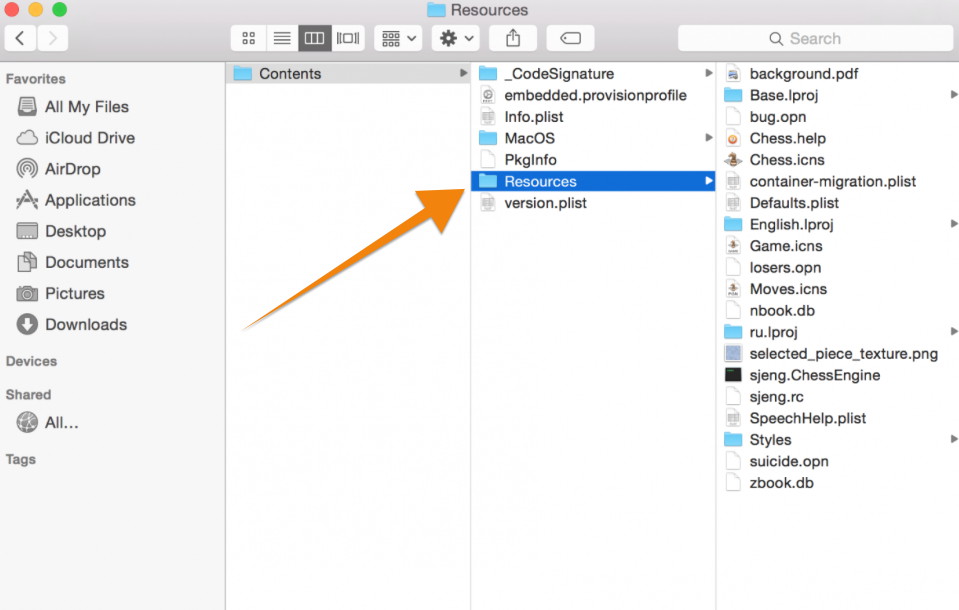Expand the Base.lproj folder arrow

[953, 95]
